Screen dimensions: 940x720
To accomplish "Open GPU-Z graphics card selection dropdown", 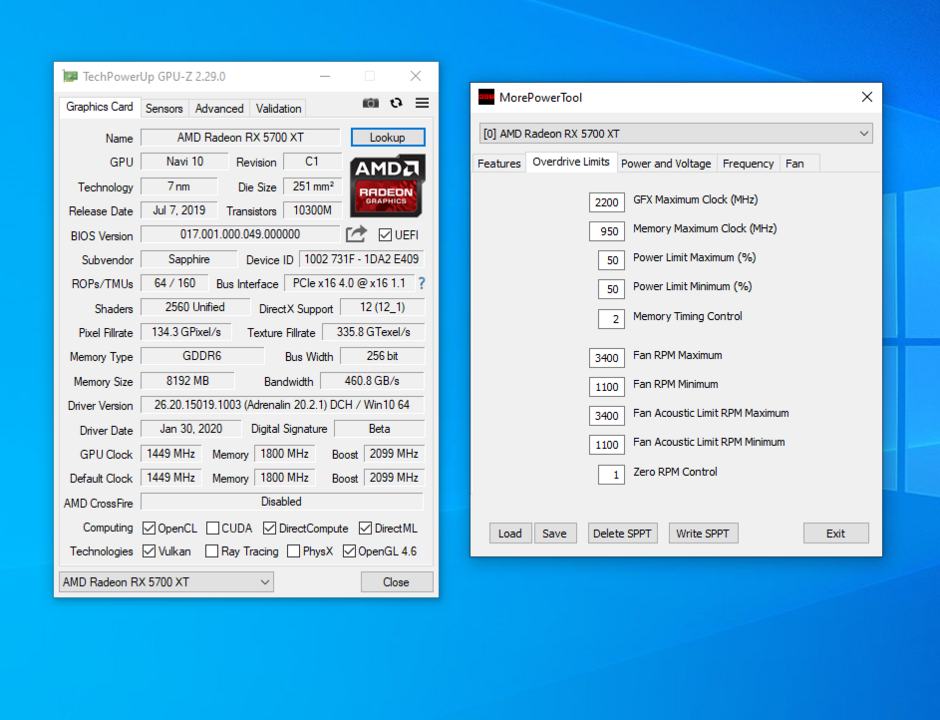I will pos(166,582).
